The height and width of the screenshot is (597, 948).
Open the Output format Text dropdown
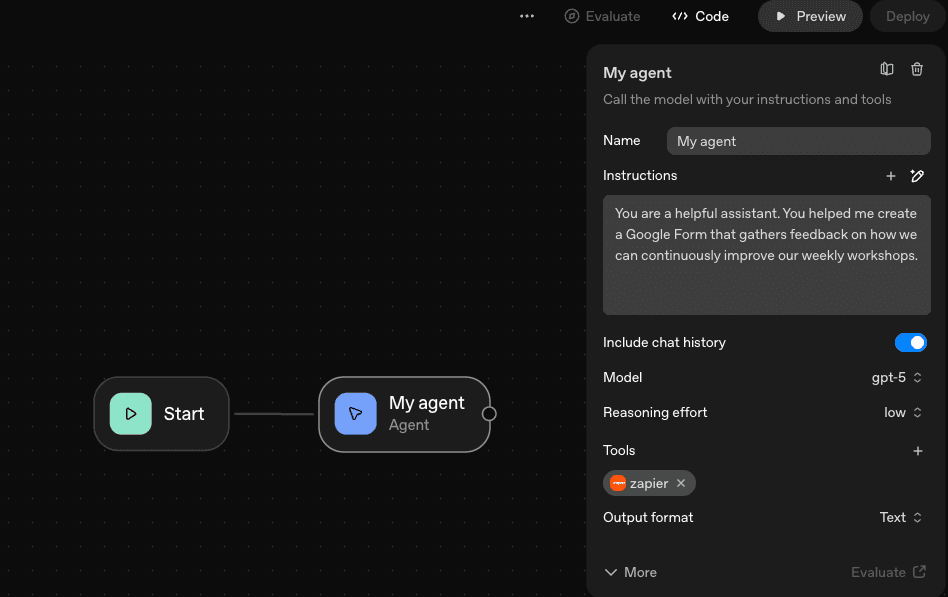pos(899,517)
